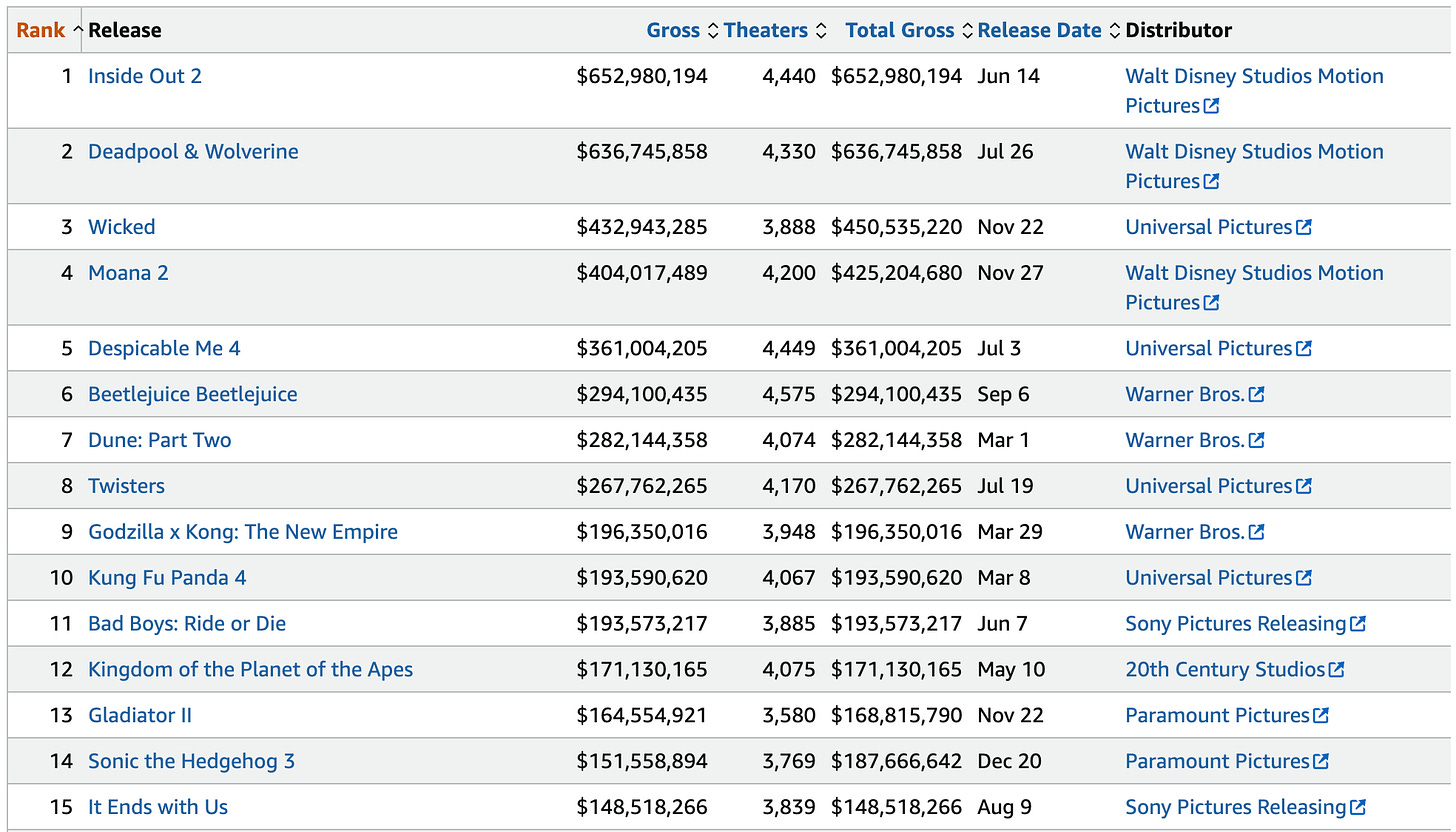Select the total gross value $187,666,642
The image size is (1456, 832).
tap(896, 762)
